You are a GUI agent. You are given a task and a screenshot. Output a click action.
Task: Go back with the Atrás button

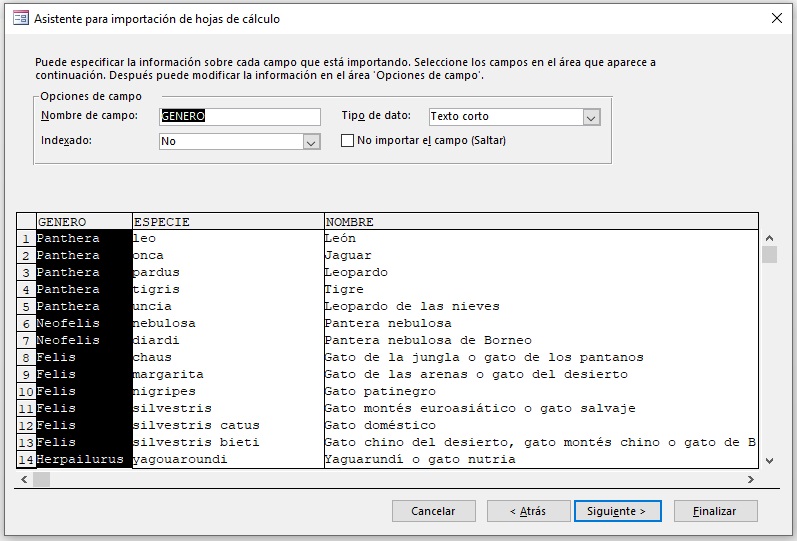(x=528, y=511)
